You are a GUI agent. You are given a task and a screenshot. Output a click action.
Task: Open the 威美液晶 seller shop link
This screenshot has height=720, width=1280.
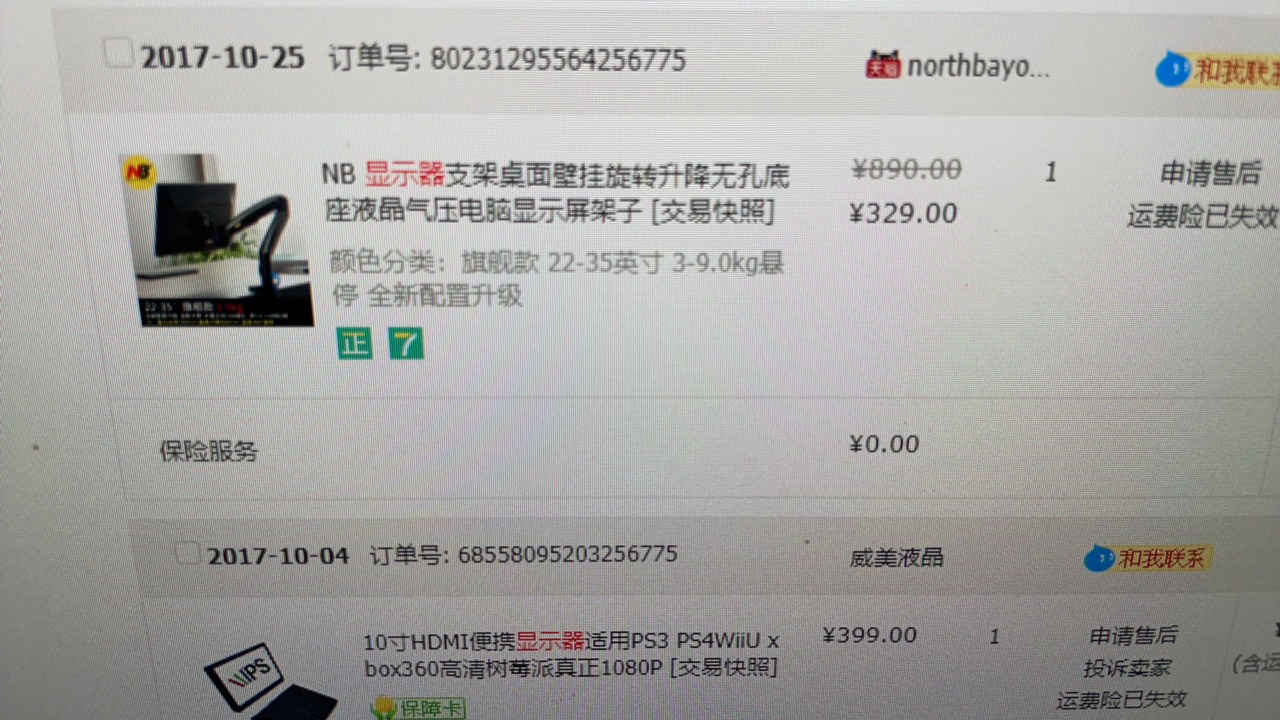click(897, 557)
